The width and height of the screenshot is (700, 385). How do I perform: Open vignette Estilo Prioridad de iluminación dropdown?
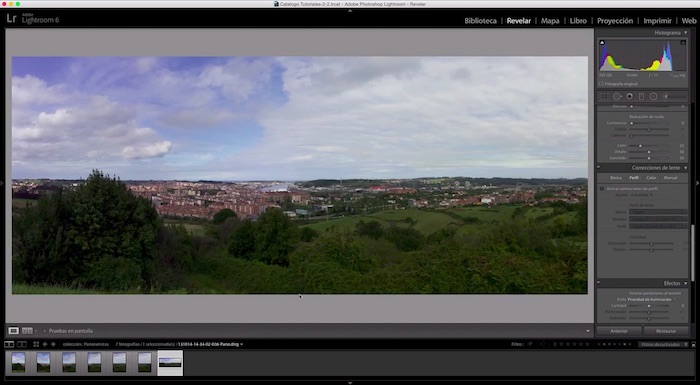pyautogui.click(x=651, y=299)
